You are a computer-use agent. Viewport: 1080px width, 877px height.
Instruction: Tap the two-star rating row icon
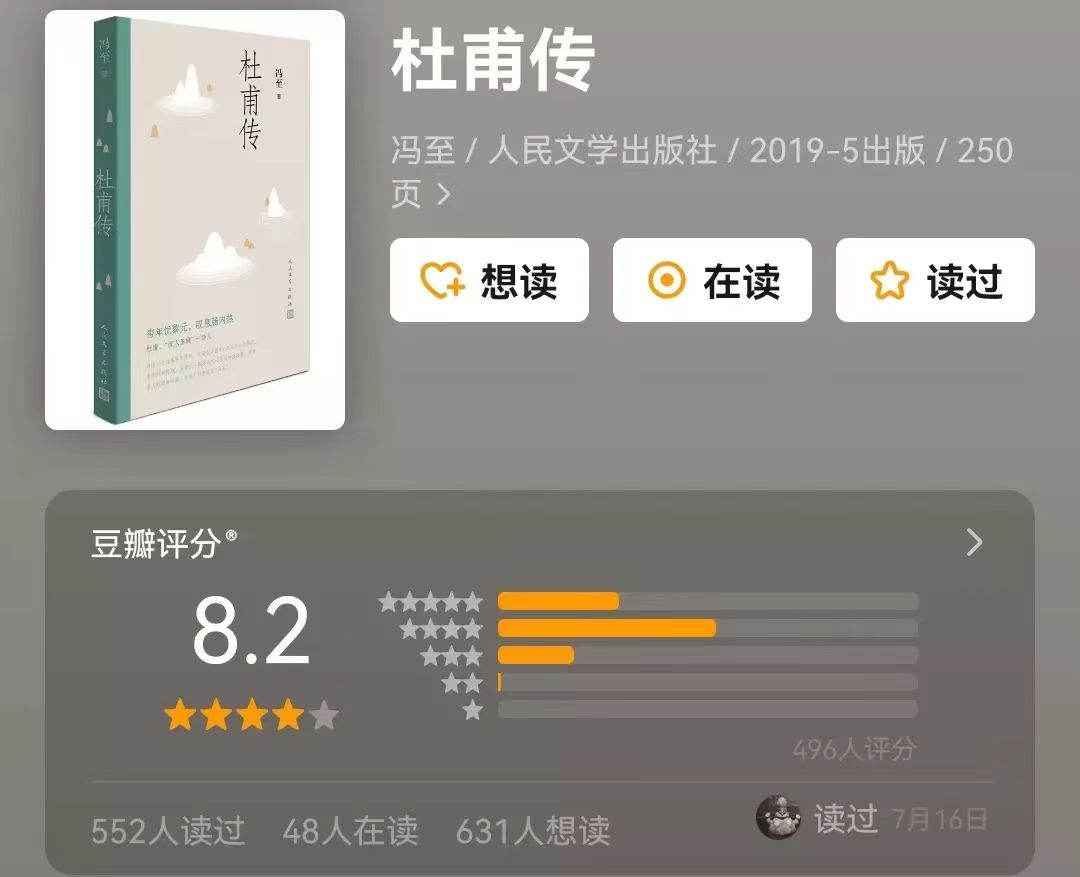tap(462, 683)
